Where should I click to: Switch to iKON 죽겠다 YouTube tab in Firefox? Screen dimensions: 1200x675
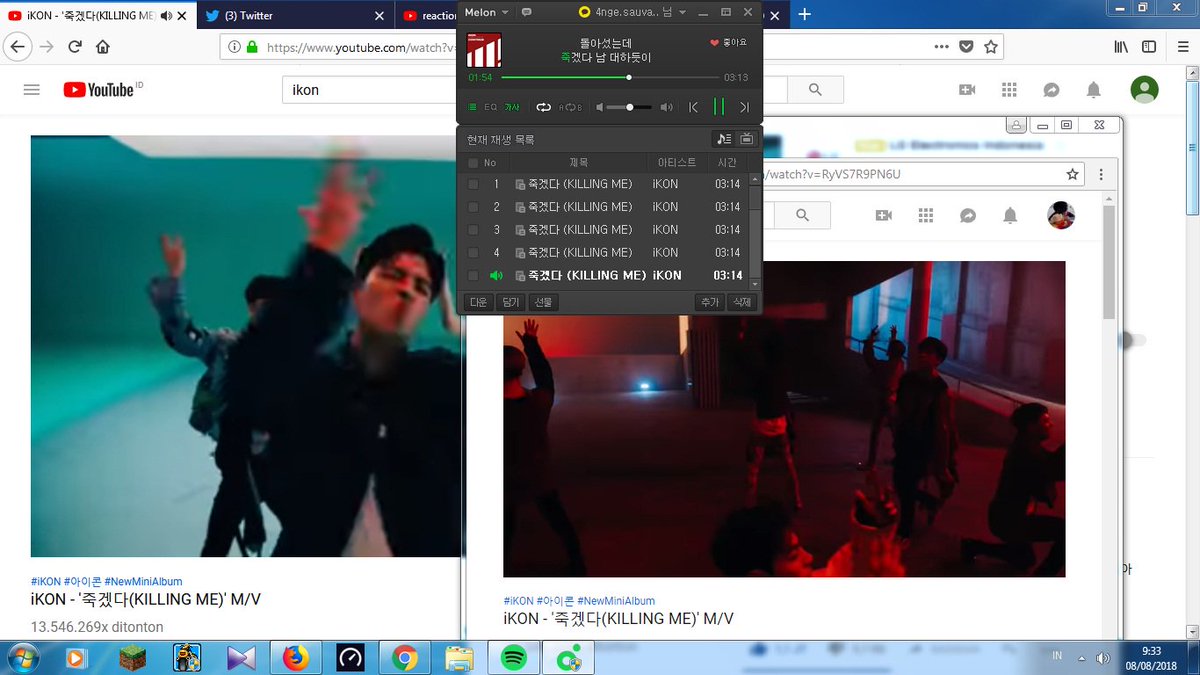click(97, 15)
